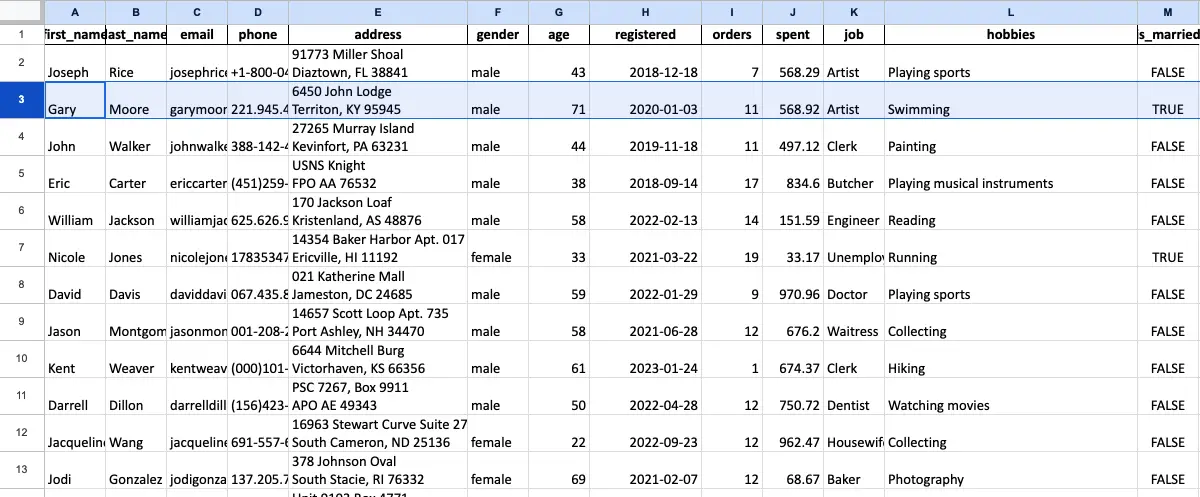Screen dimensions: 1200x497
Task: Click the 'hobbies' header cell
Action: (1010, 34)
